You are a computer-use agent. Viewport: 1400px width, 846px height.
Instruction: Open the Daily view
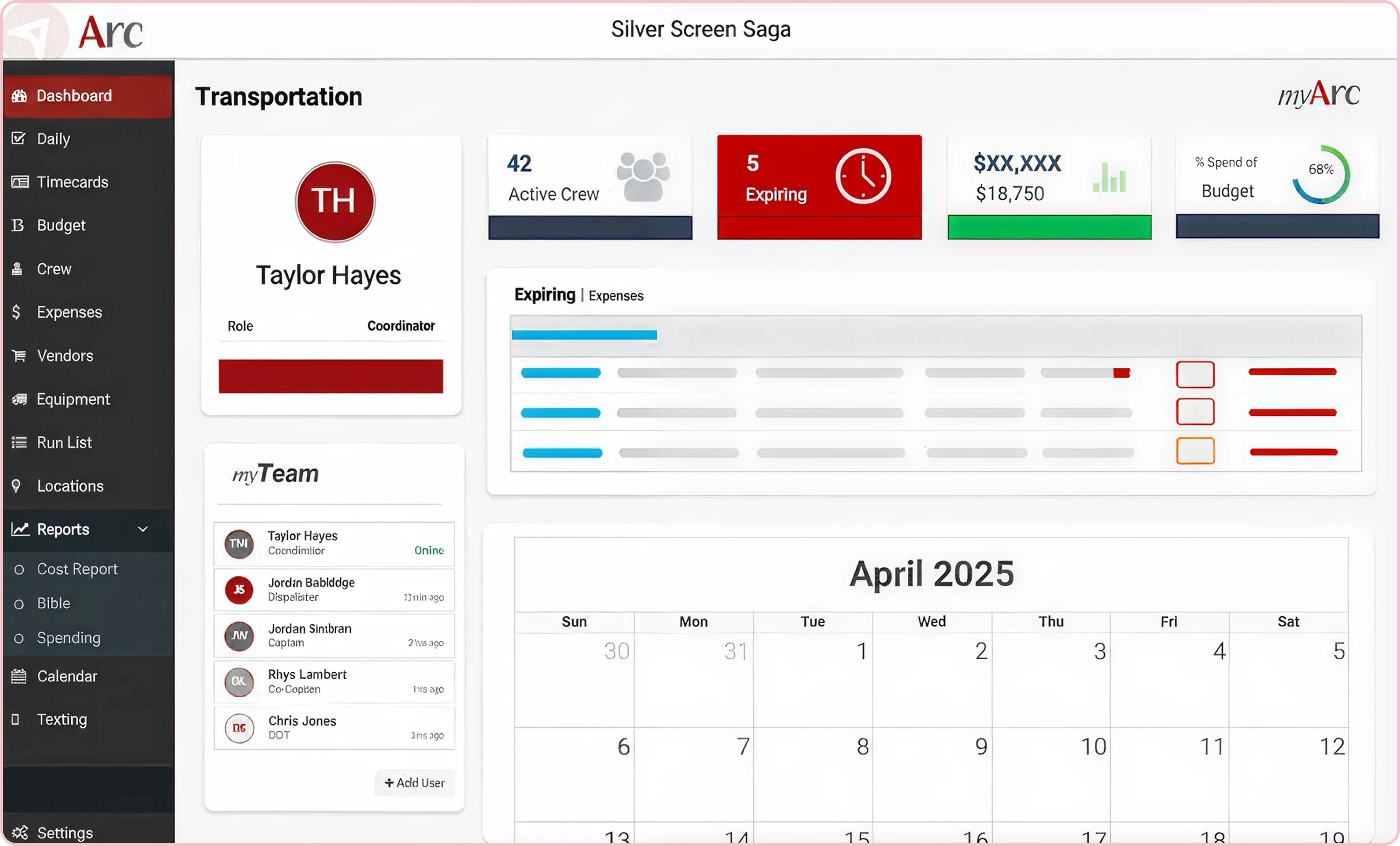pos(54,139)
